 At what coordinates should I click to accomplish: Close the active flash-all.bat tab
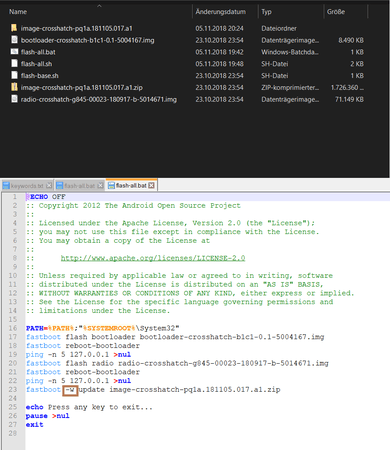tap(151, 185)
